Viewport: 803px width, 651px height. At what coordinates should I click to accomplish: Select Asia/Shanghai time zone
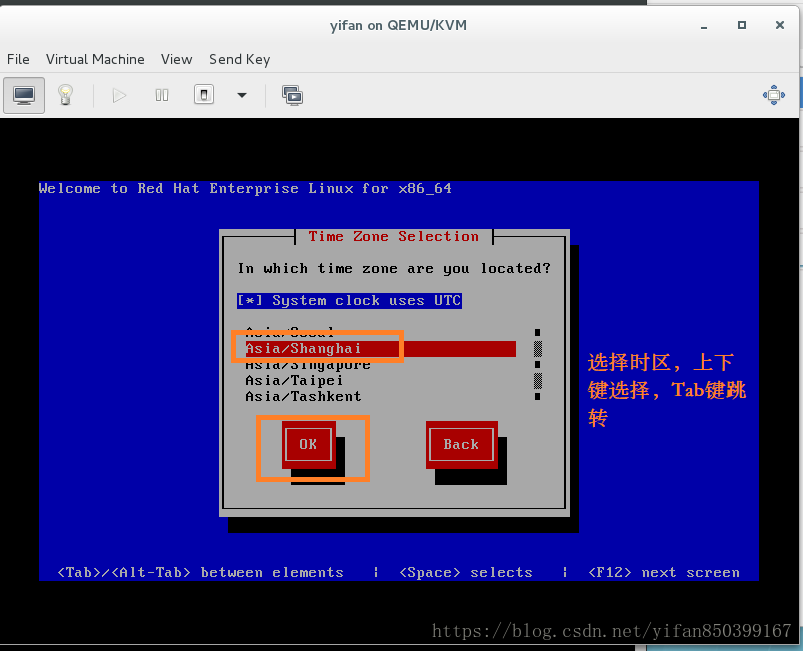tap(381, 349)
